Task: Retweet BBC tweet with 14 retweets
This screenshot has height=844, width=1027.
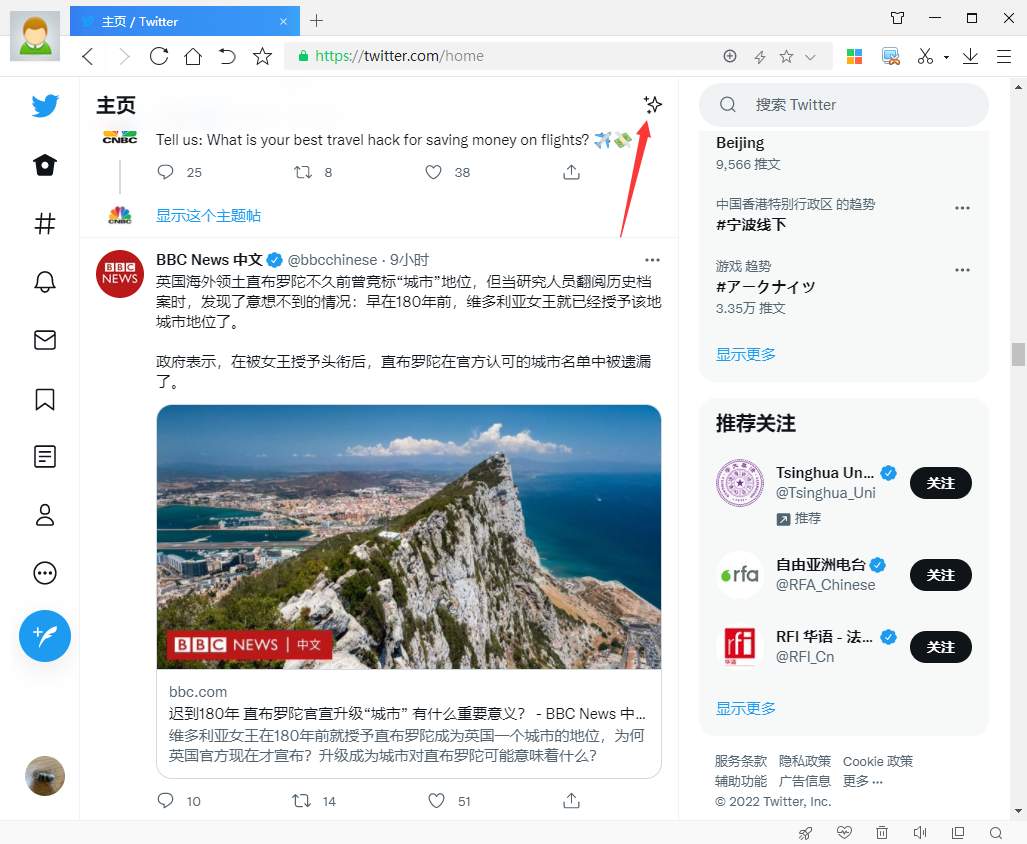Action: pos(301,801)
